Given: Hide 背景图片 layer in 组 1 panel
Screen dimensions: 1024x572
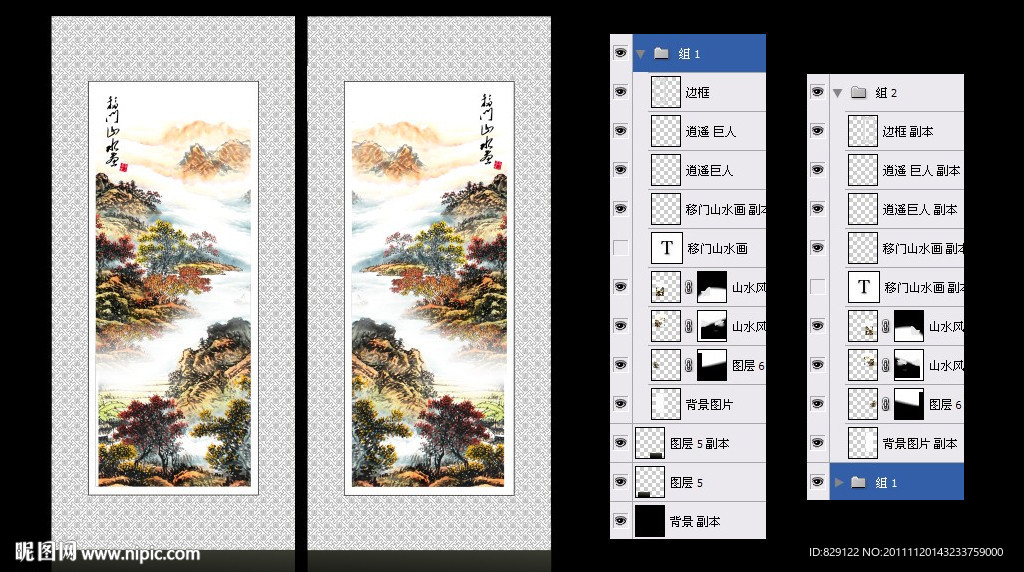Looking at the screenshot, I should 620,404.
